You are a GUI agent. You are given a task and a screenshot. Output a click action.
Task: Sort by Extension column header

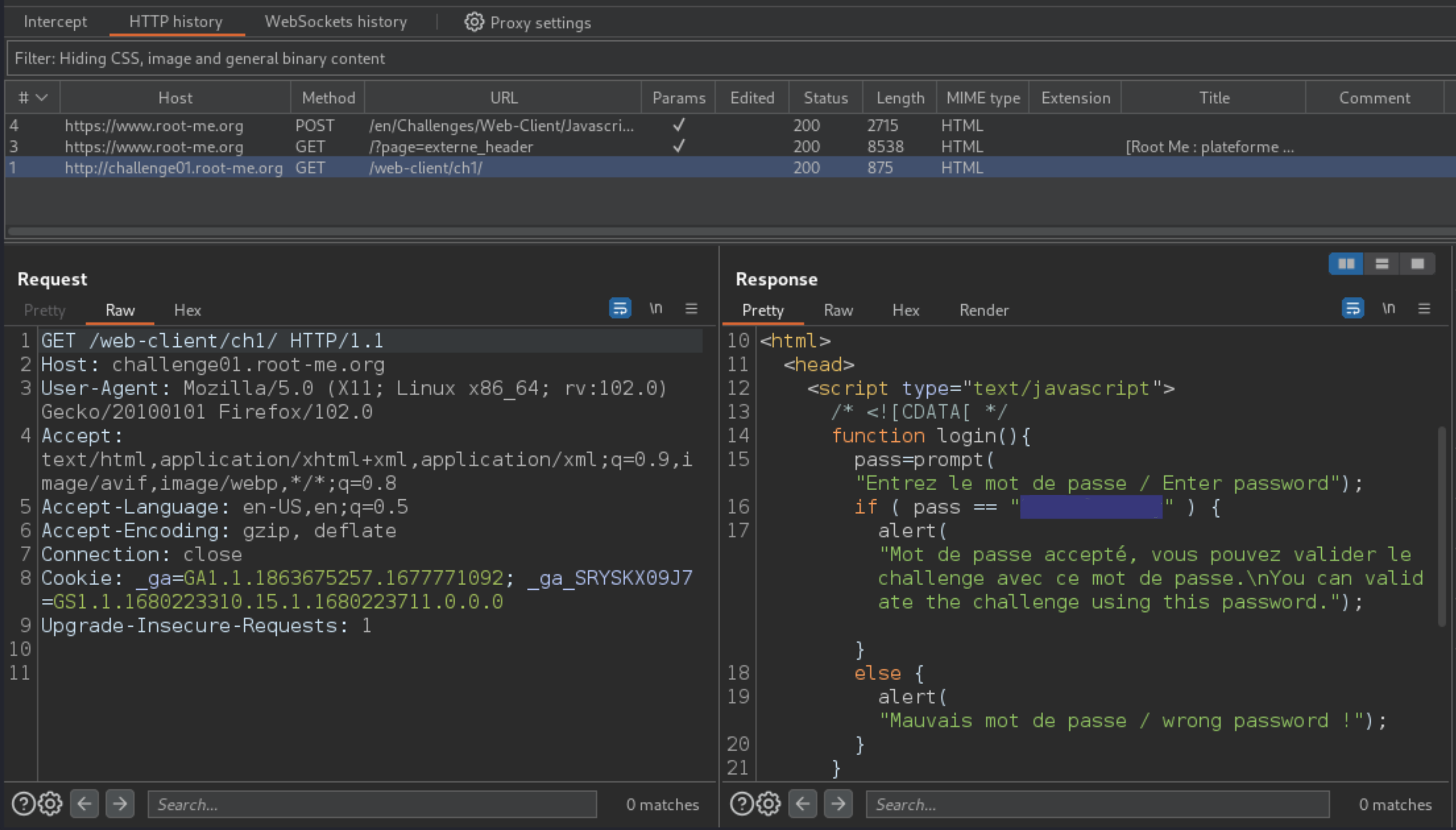pyautogui.click(x=1075, y=97)
